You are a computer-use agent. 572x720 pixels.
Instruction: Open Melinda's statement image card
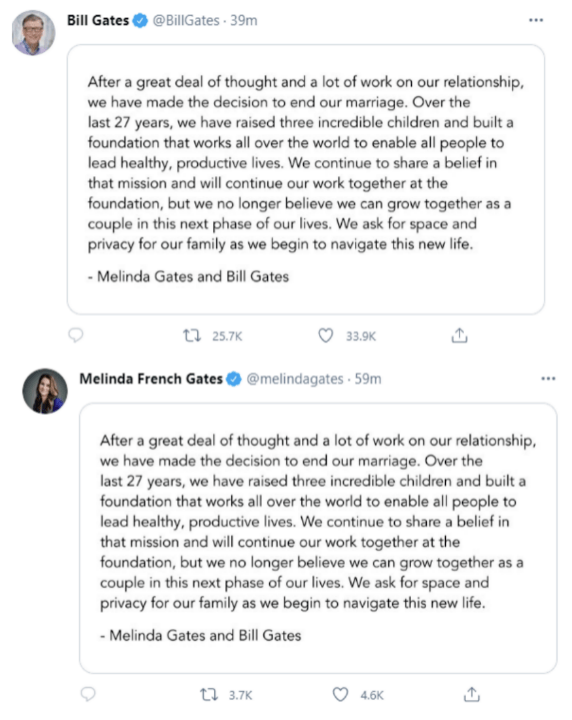pyautogui.click(x=318, y=538)
